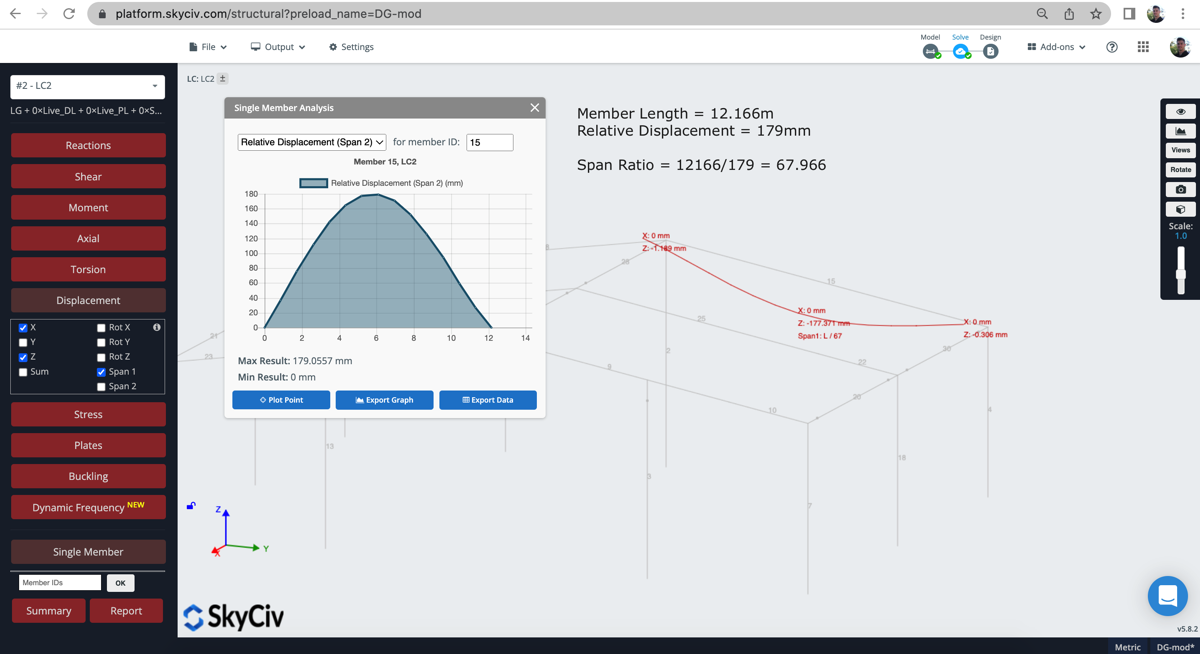
Task: Uncheck the X displacement checkbox
Action: (x=23, y=328)
